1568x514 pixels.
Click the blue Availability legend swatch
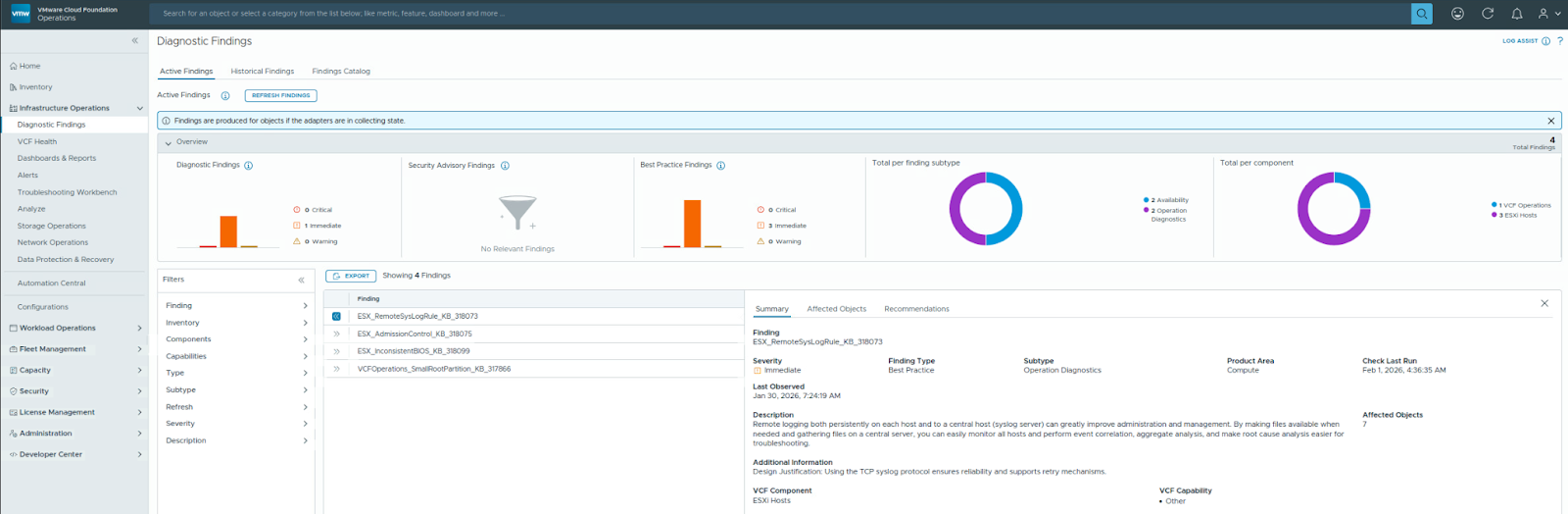(1146, 200)
